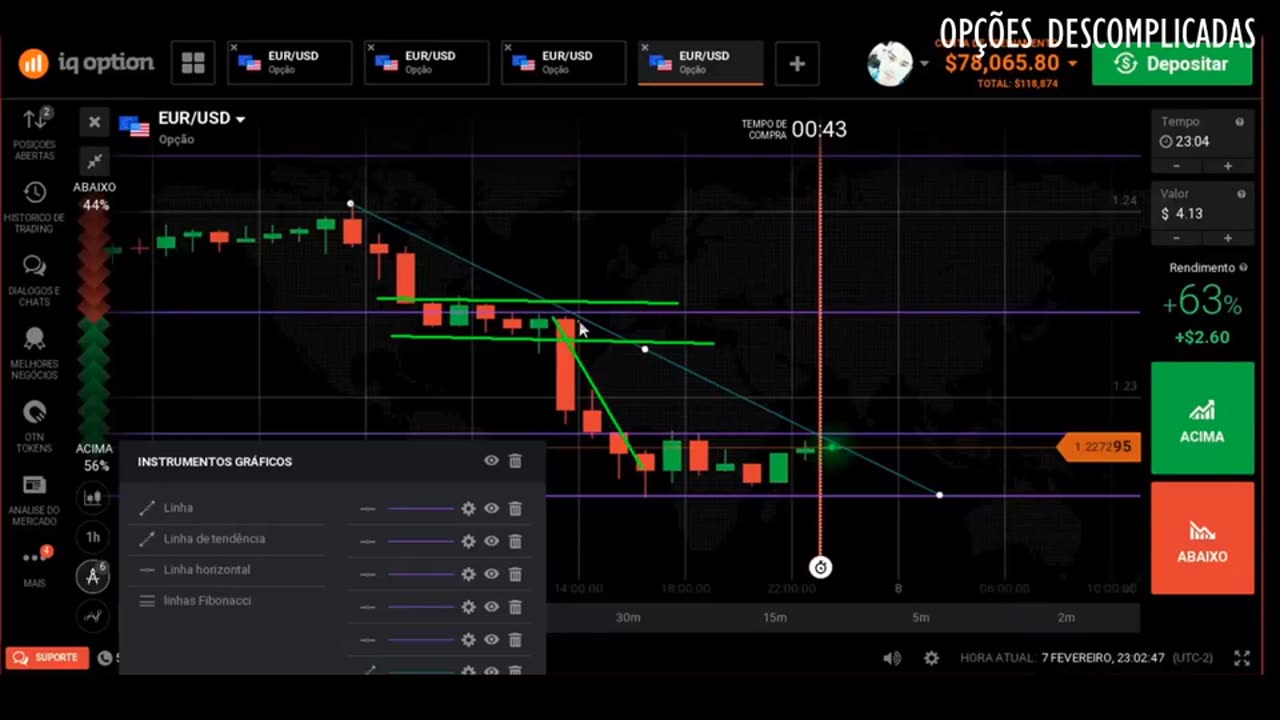
Task: Open Melhores Negócios sidebar icon
Action: [35, 354]
